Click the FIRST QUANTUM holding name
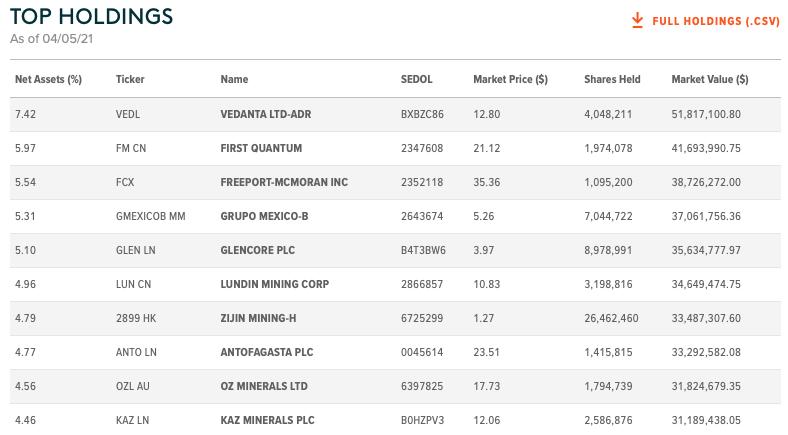Screen dimensions: 788x435 pyautogui.click(x=261, y=148)
